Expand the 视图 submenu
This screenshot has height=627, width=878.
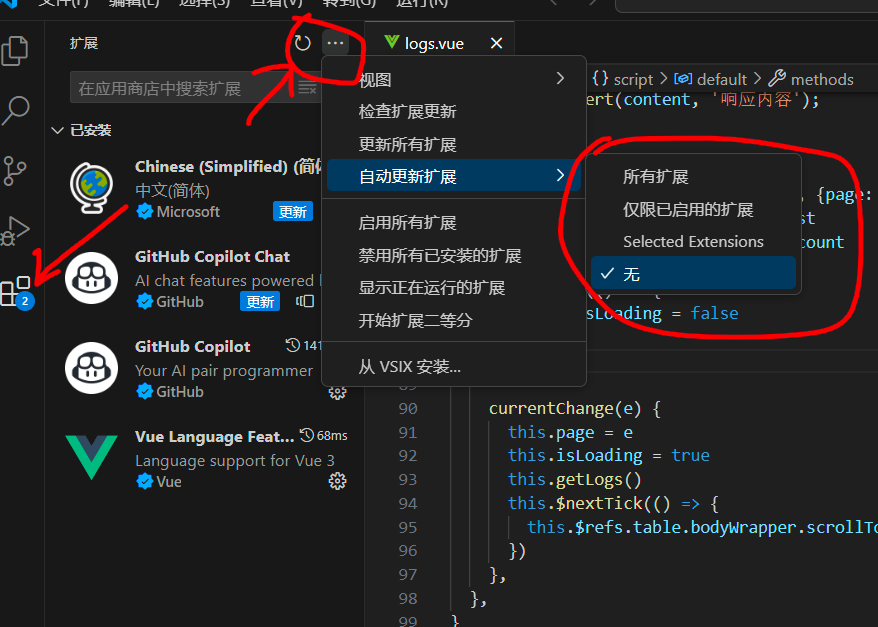coord(453,80)
